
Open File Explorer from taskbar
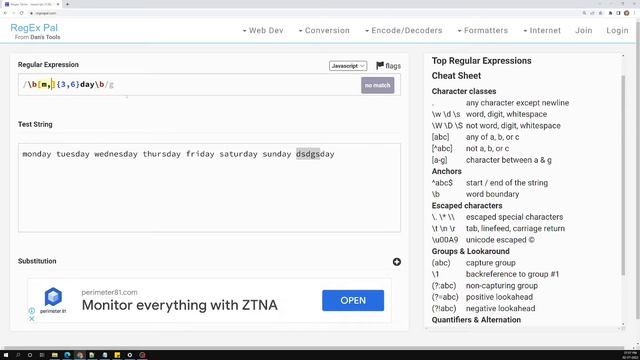click(x=54, y=355)
